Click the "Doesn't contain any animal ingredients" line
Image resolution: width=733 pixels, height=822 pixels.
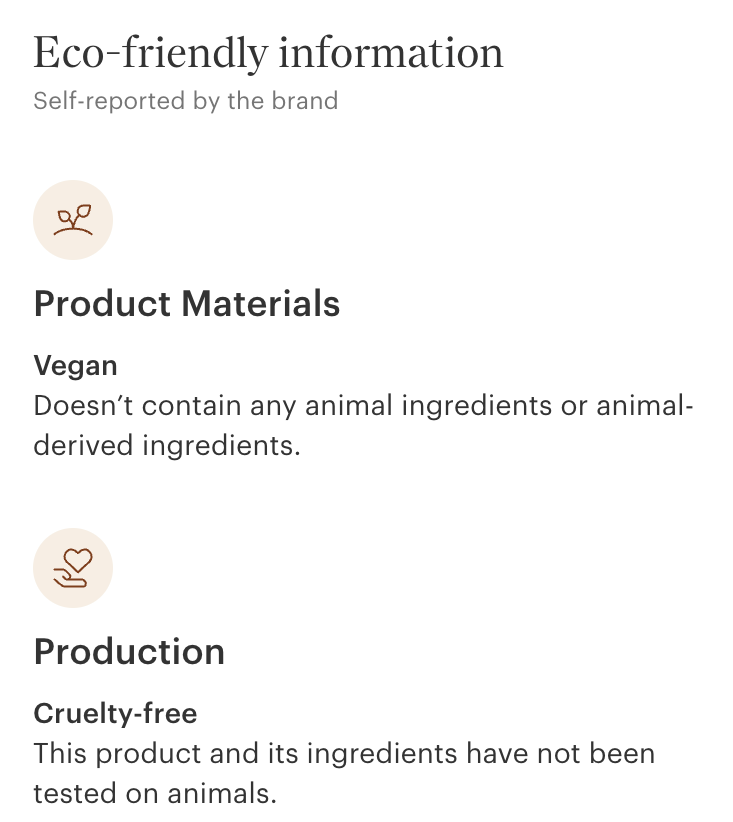(x=363, y=406)
